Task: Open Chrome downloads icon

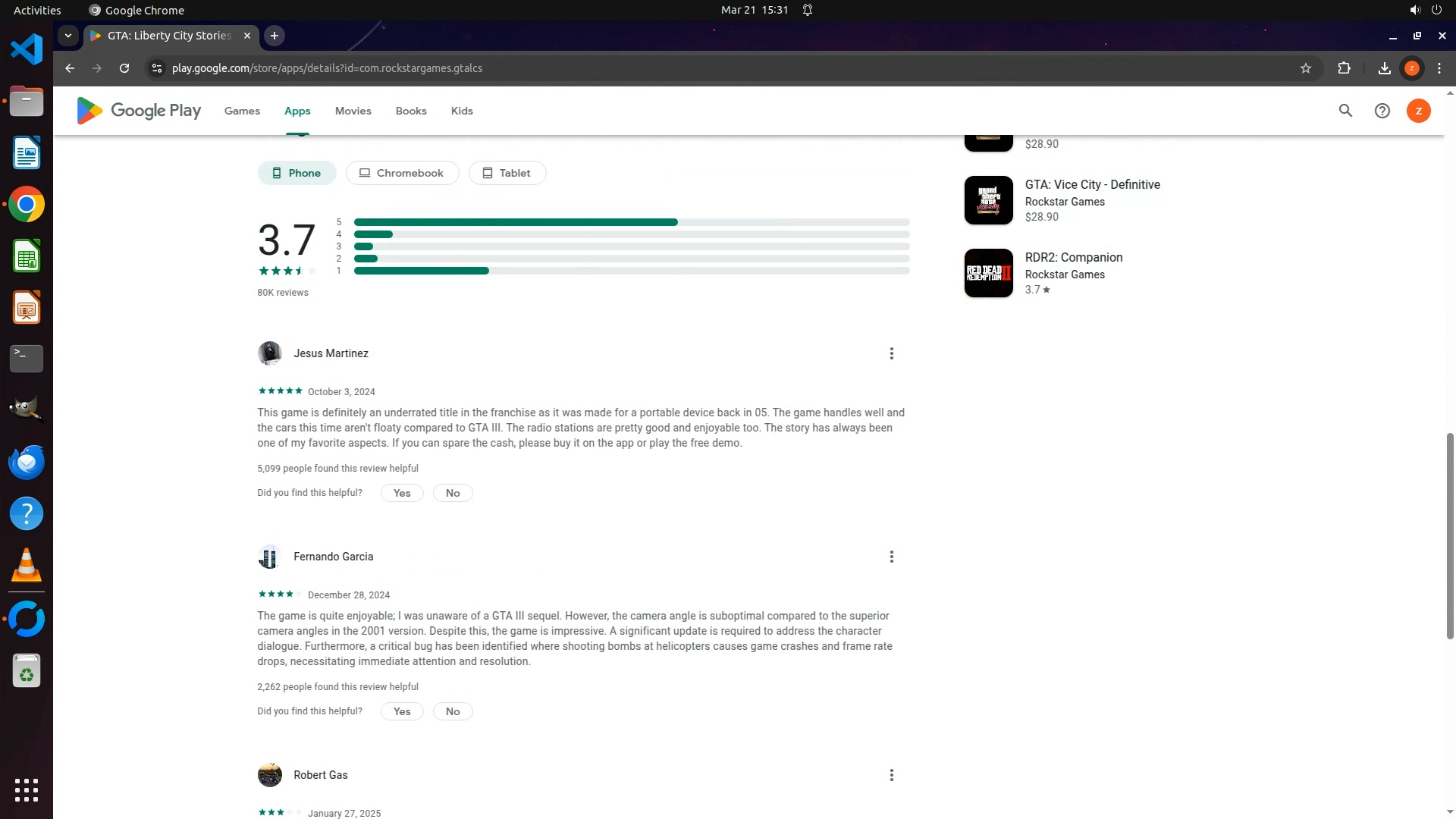Action: pos(1384,68)
